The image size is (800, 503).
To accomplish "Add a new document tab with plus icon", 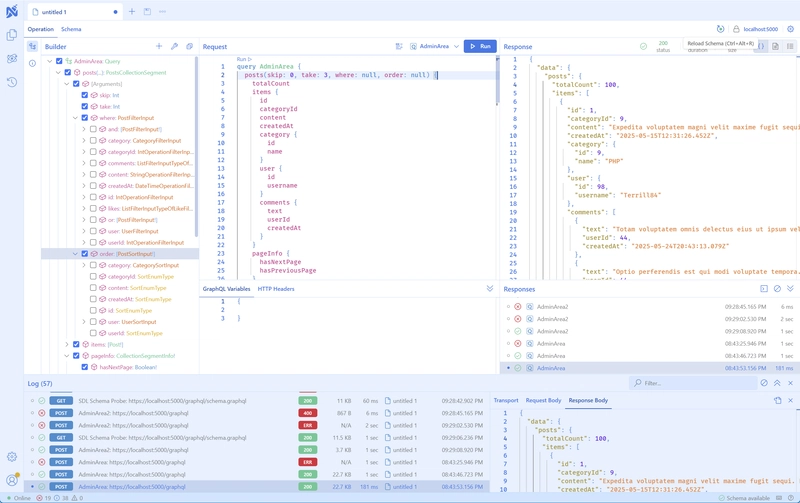I will tap(132, 11).
